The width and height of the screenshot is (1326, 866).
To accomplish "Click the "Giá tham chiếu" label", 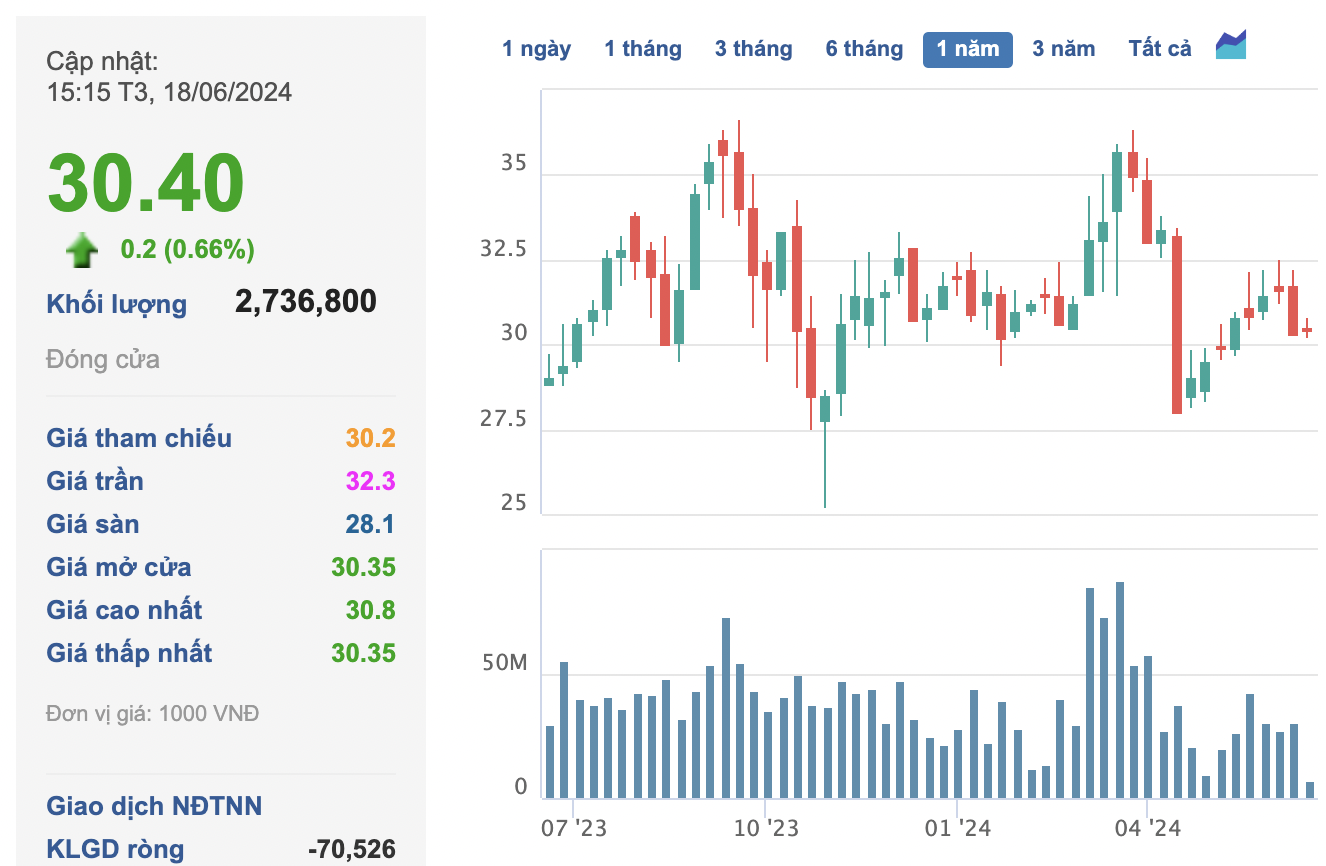I will (139, 438).
